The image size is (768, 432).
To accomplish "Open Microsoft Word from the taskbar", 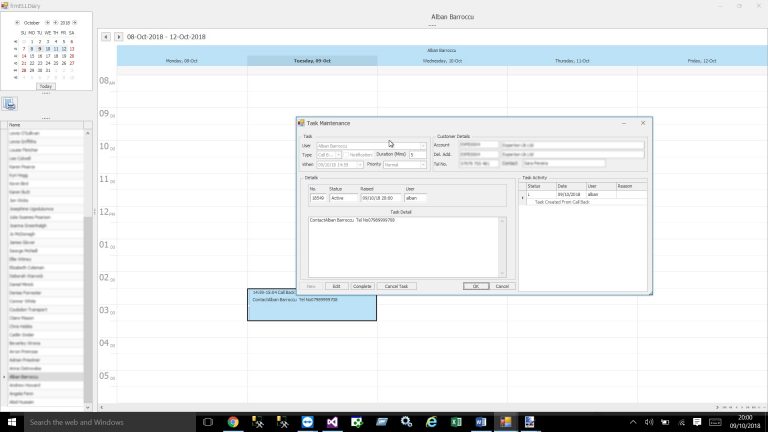I will pos(480,422).
